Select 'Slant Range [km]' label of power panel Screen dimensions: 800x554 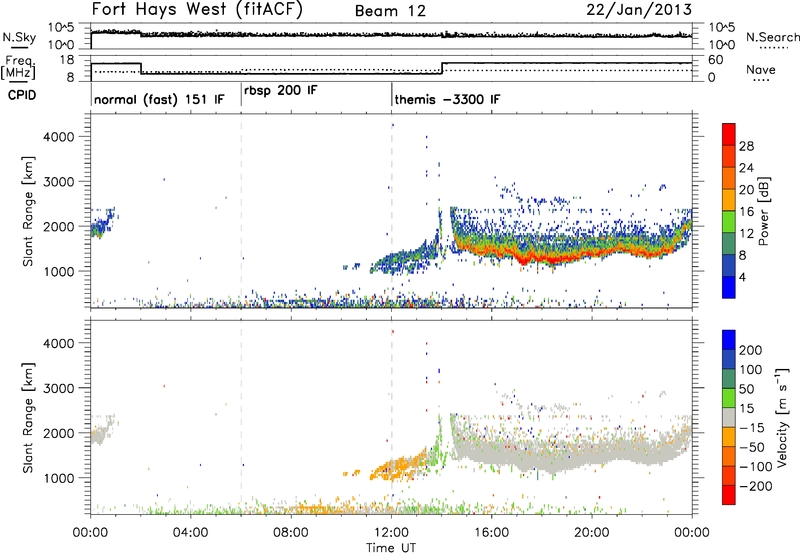point(28,211)
